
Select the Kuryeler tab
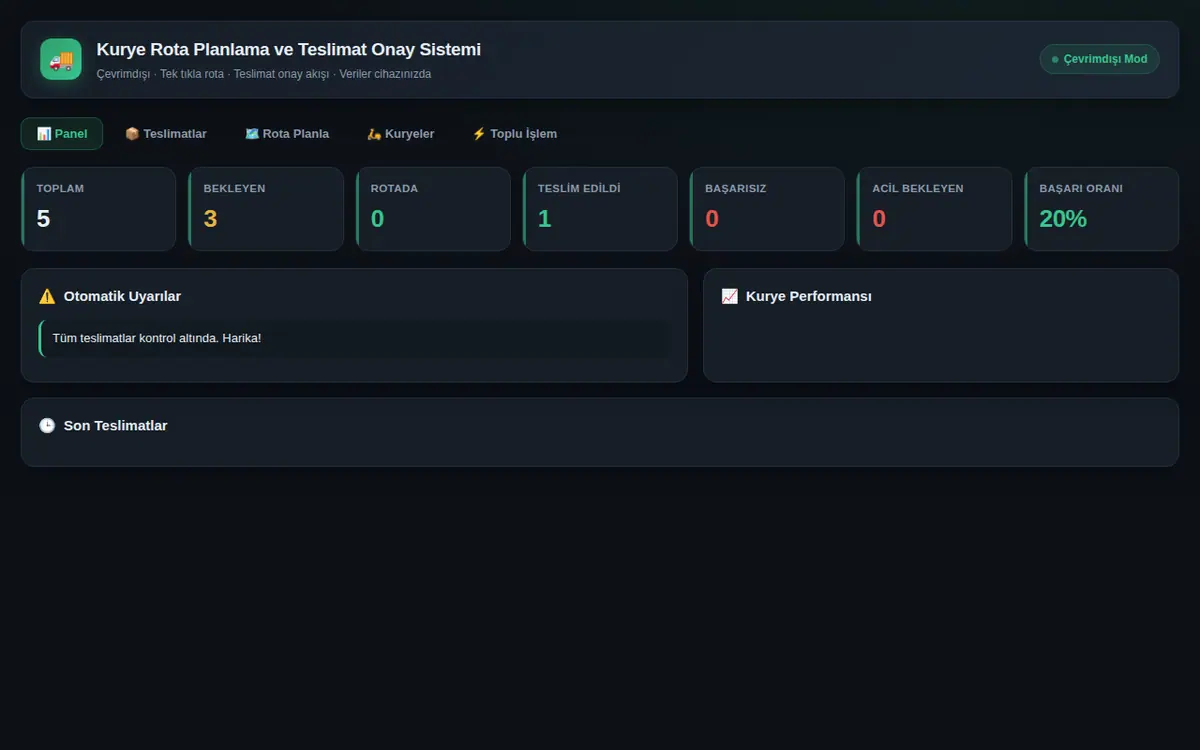(x=401, y=133)
